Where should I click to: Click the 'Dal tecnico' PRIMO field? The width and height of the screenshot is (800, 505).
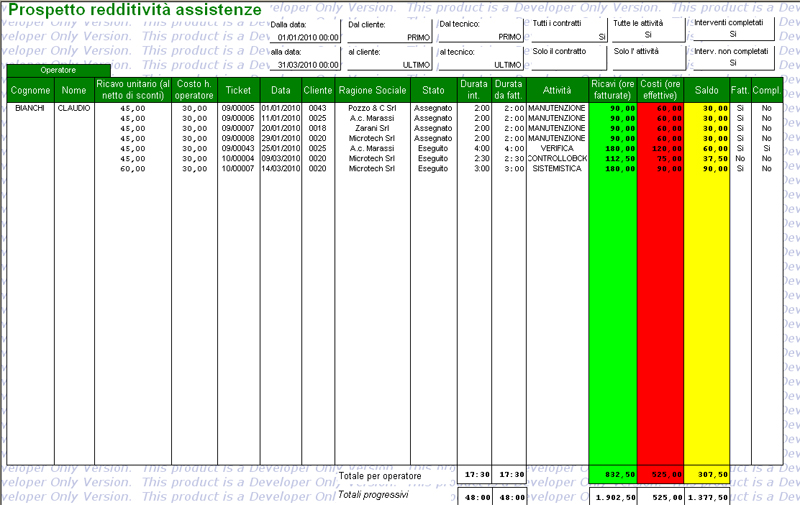481,31
